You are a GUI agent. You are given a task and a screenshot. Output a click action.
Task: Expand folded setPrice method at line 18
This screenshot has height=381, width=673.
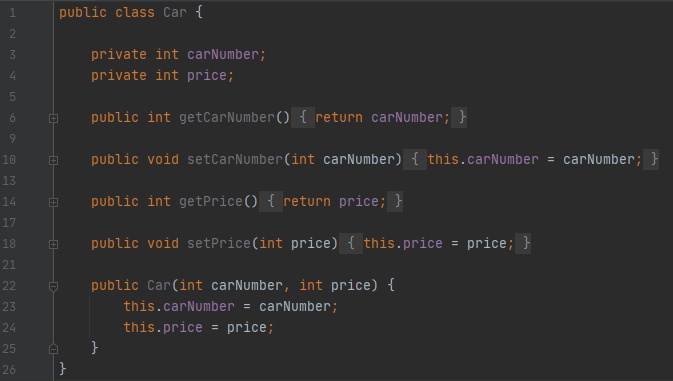(x=53, y=244)
